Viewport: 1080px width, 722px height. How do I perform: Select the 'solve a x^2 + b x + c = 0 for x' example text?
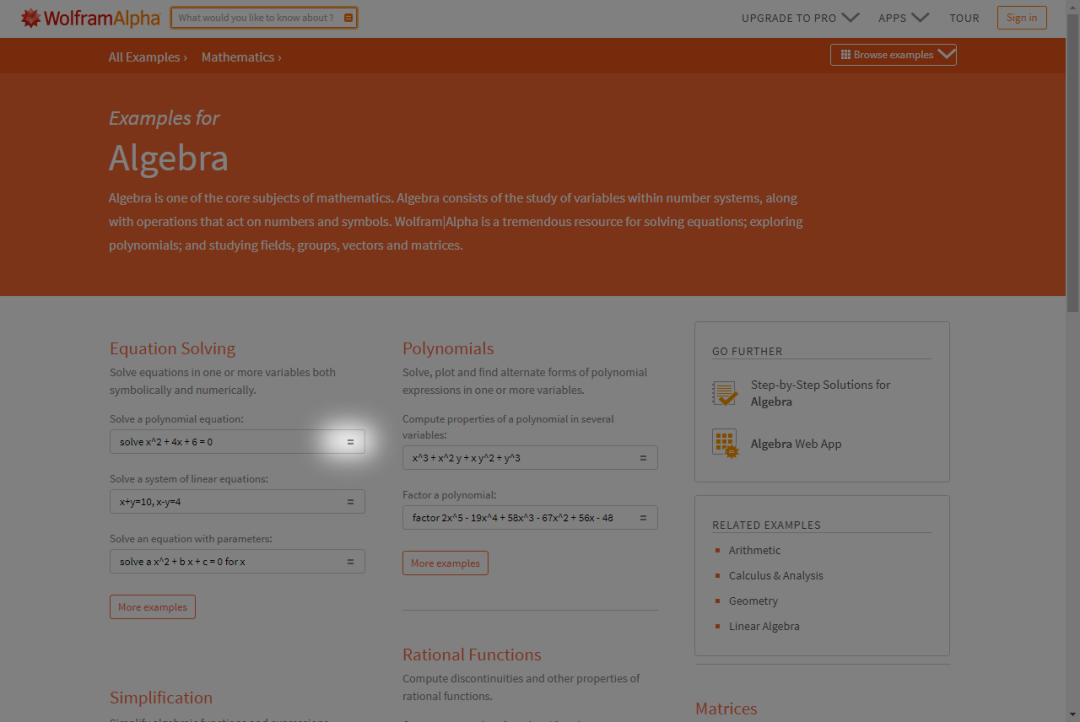pos(182,561)
